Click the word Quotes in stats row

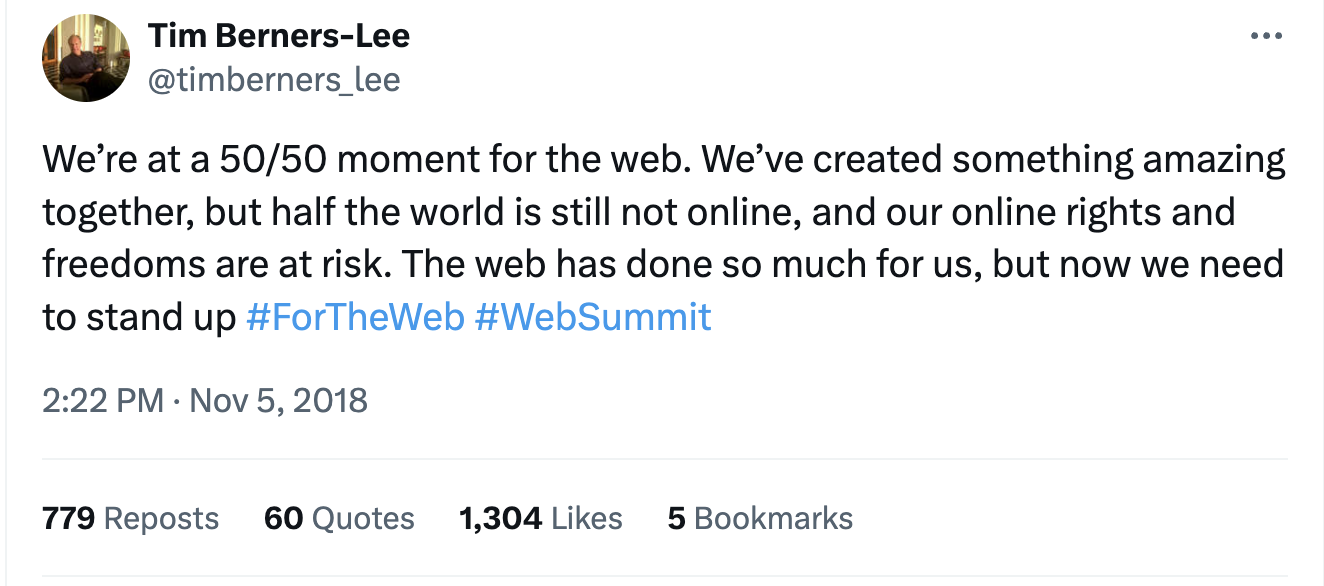click(x=363, y=518)
